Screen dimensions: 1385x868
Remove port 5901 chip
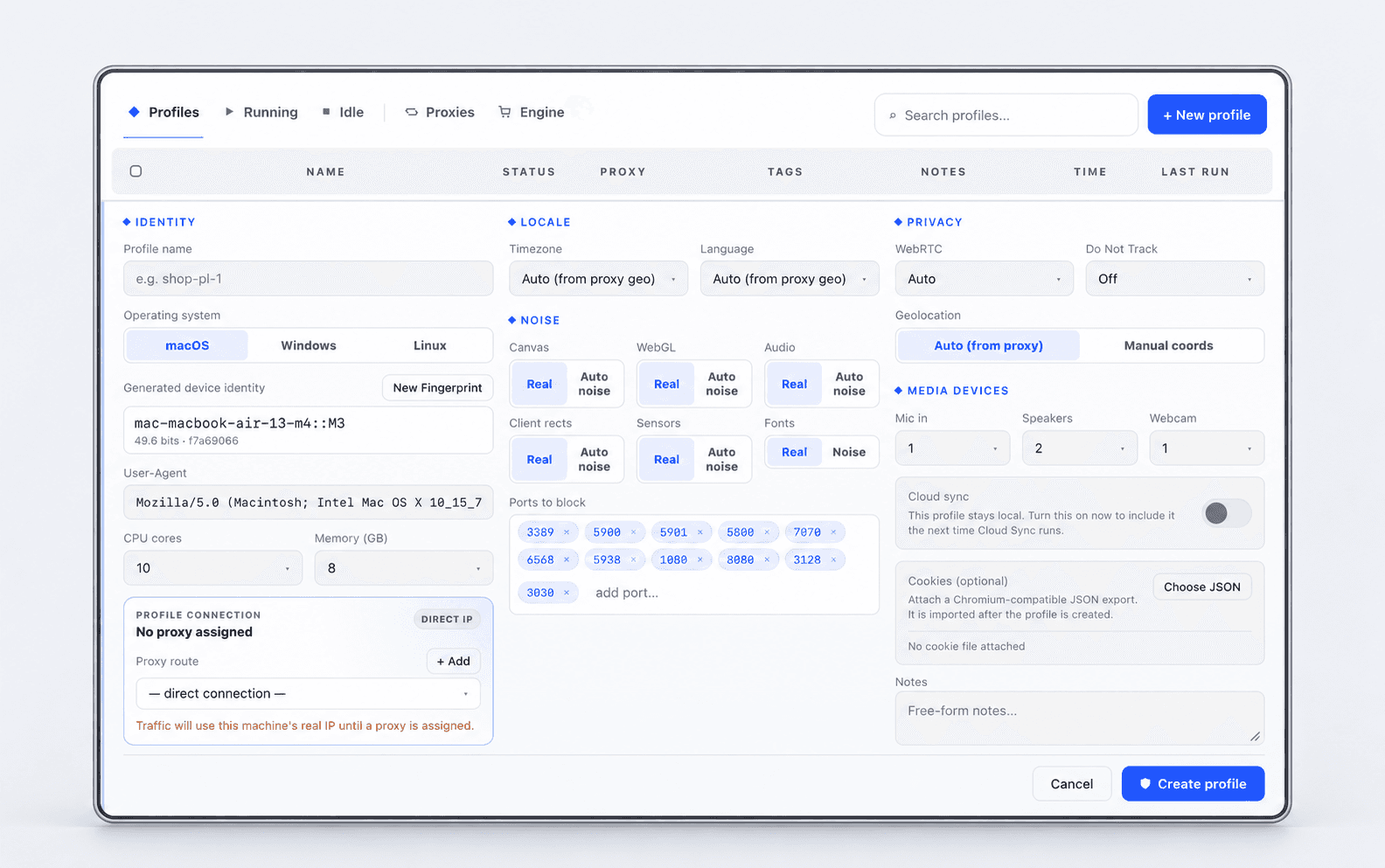[700, 532]
